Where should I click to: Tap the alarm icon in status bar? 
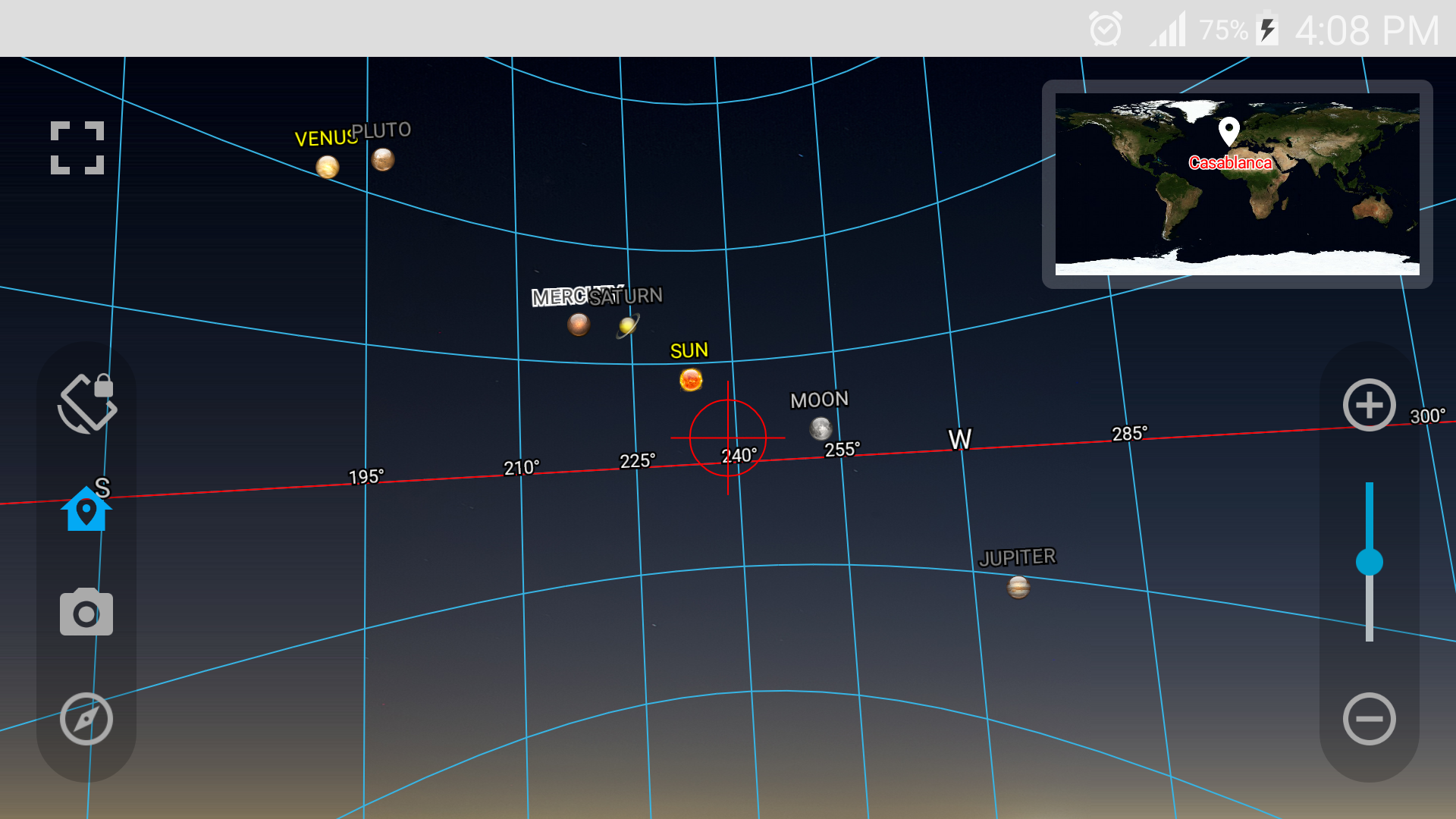(x=1106, y=30)
